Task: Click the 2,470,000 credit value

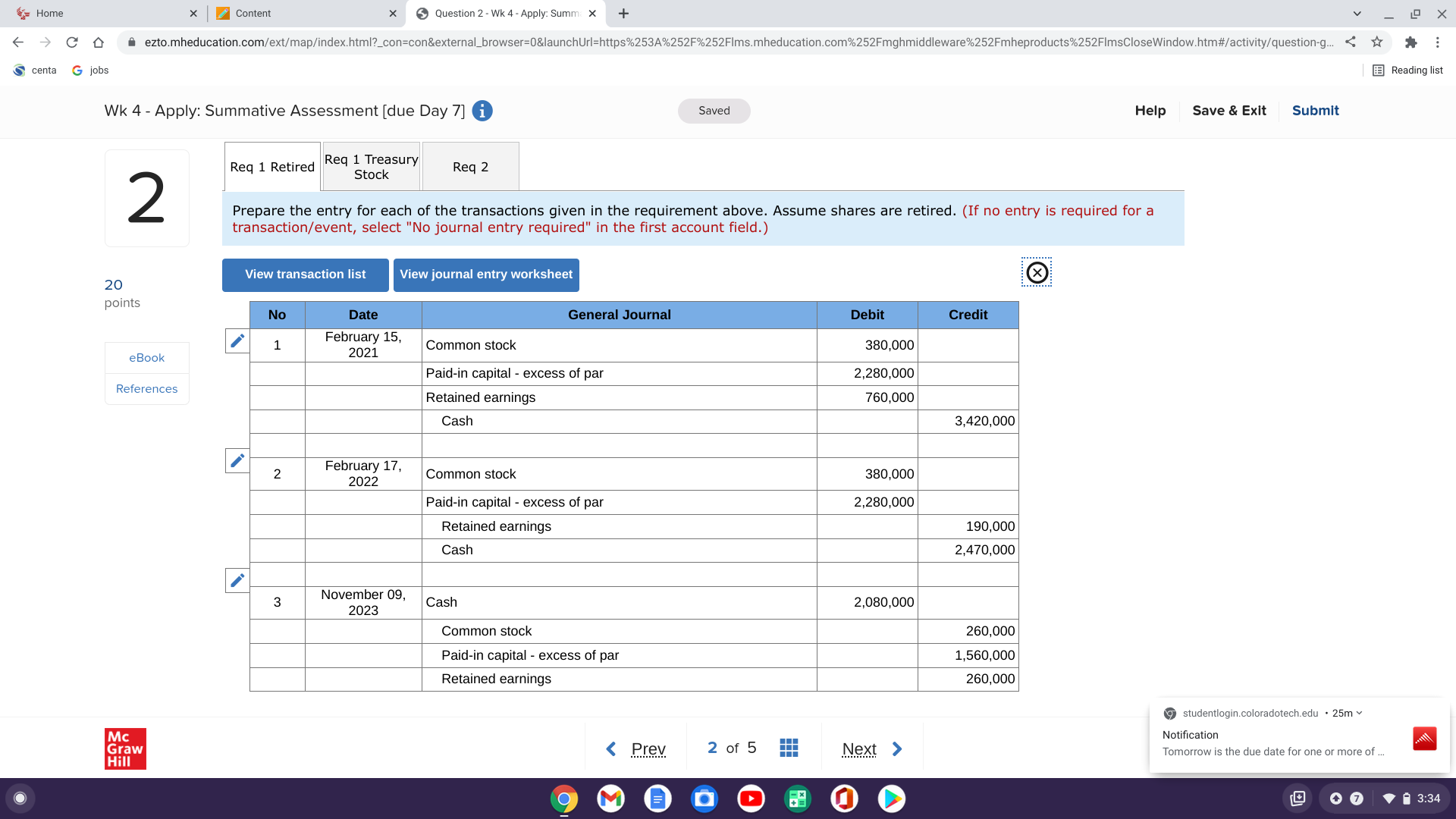Action: (984, 551)
